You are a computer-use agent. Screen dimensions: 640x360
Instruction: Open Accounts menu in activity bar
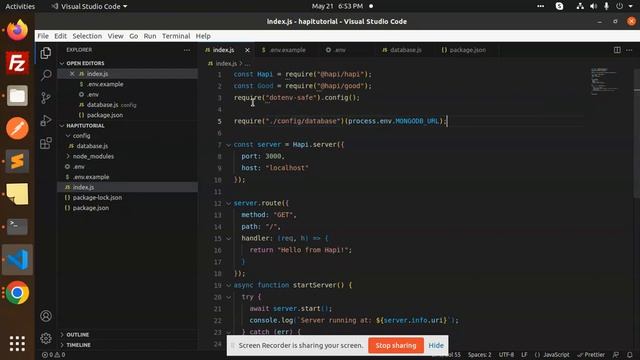coord(46,316)
